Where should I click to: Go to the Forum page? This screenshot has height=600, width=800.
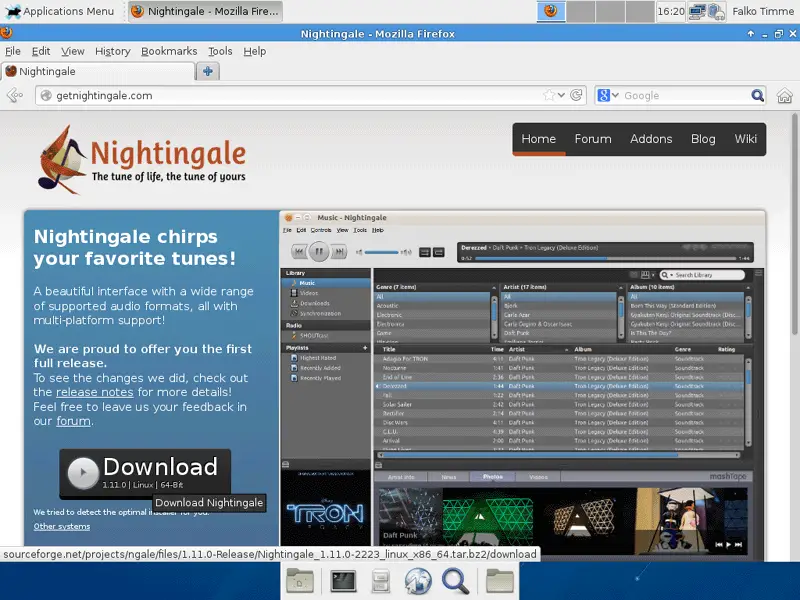[593, 139]
